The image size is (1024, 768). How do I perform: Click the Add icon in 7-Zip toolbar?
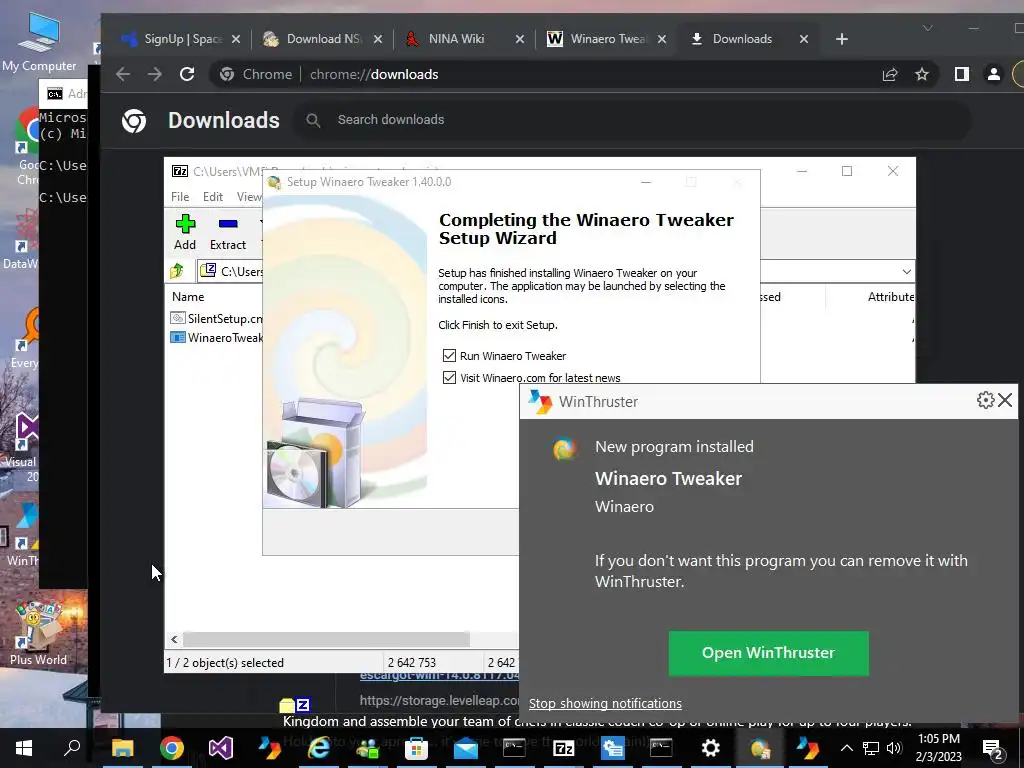coord(185,232)
